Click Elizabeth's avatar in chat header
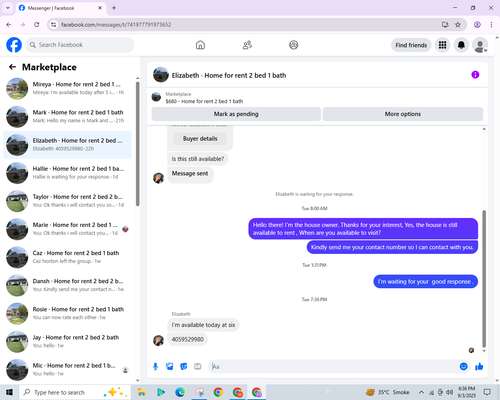 [161, 75]
